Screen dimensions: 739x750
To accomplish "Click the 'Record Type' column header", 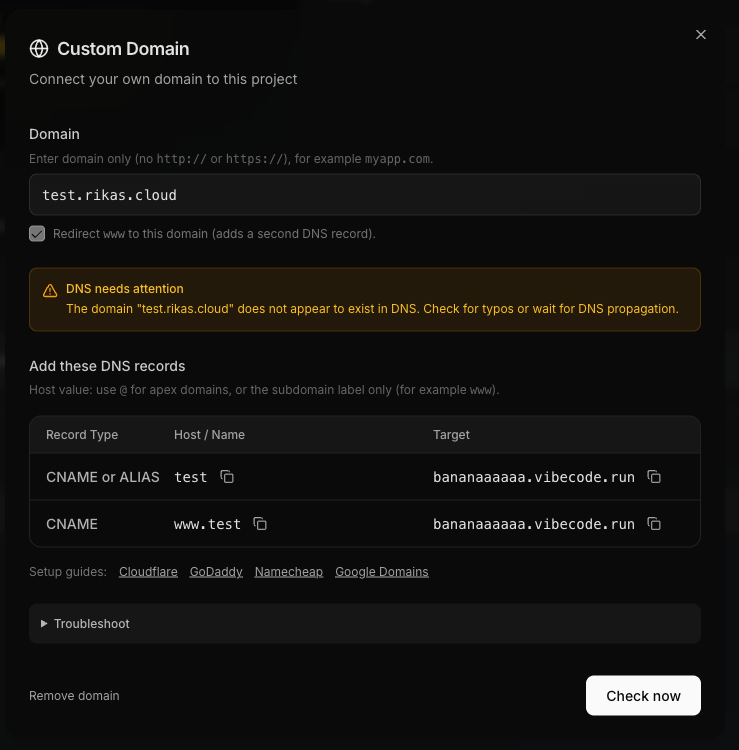I will [x=82, y=435].
